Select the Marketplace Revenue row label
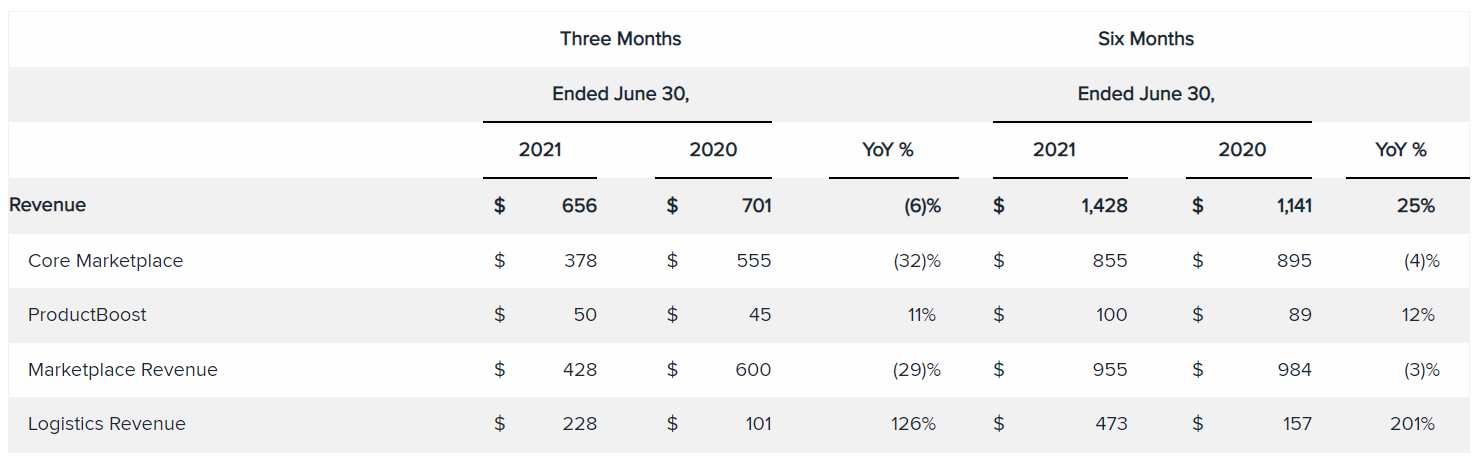Viewport: 1476px width, 461px height. point(122,370)
